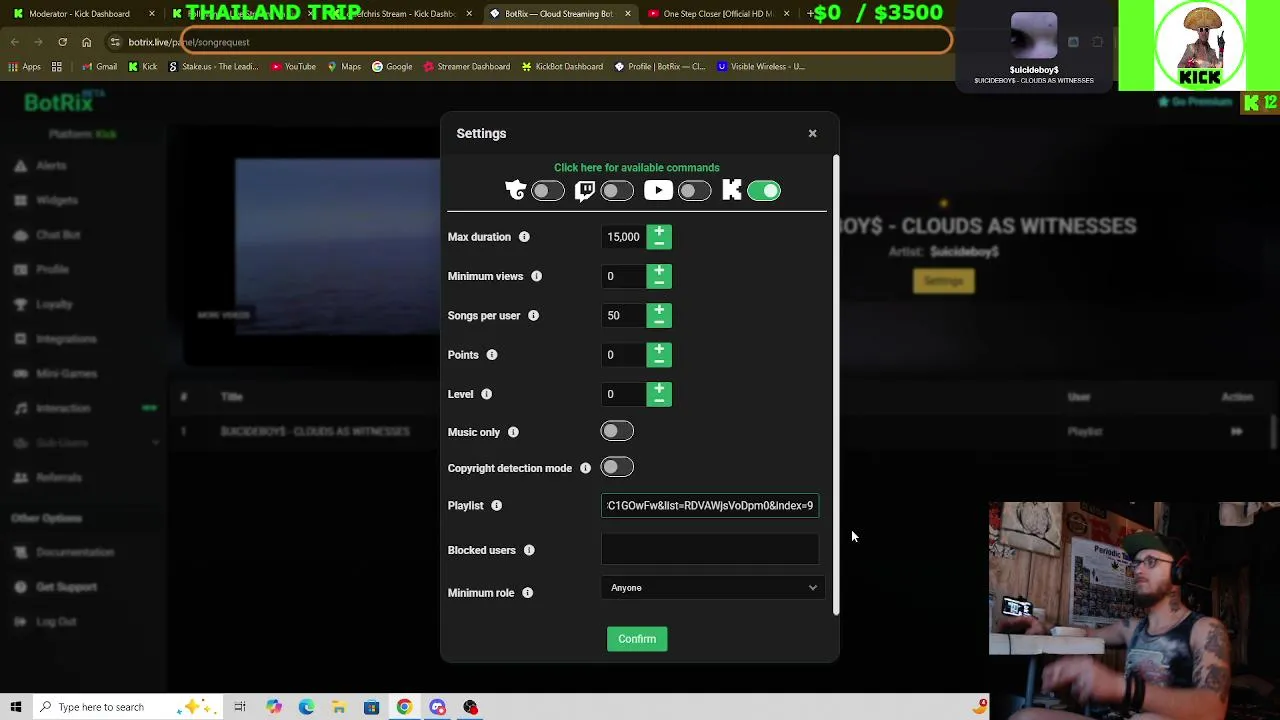Click the Settings dialog scrollbar
Image resolution: width=1280 pixels, height=720 pixels.
tap(835, 385)
